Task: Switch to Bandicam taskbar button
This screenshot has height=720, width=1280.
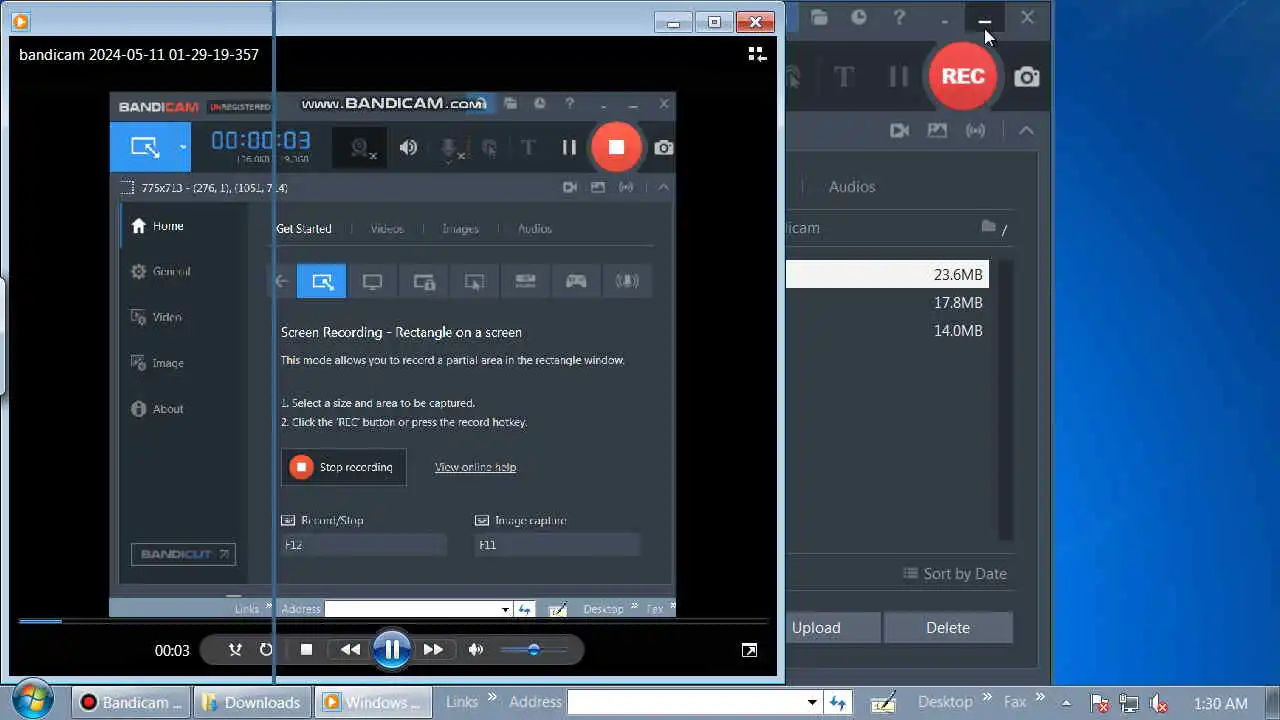Action: point(132,702)
